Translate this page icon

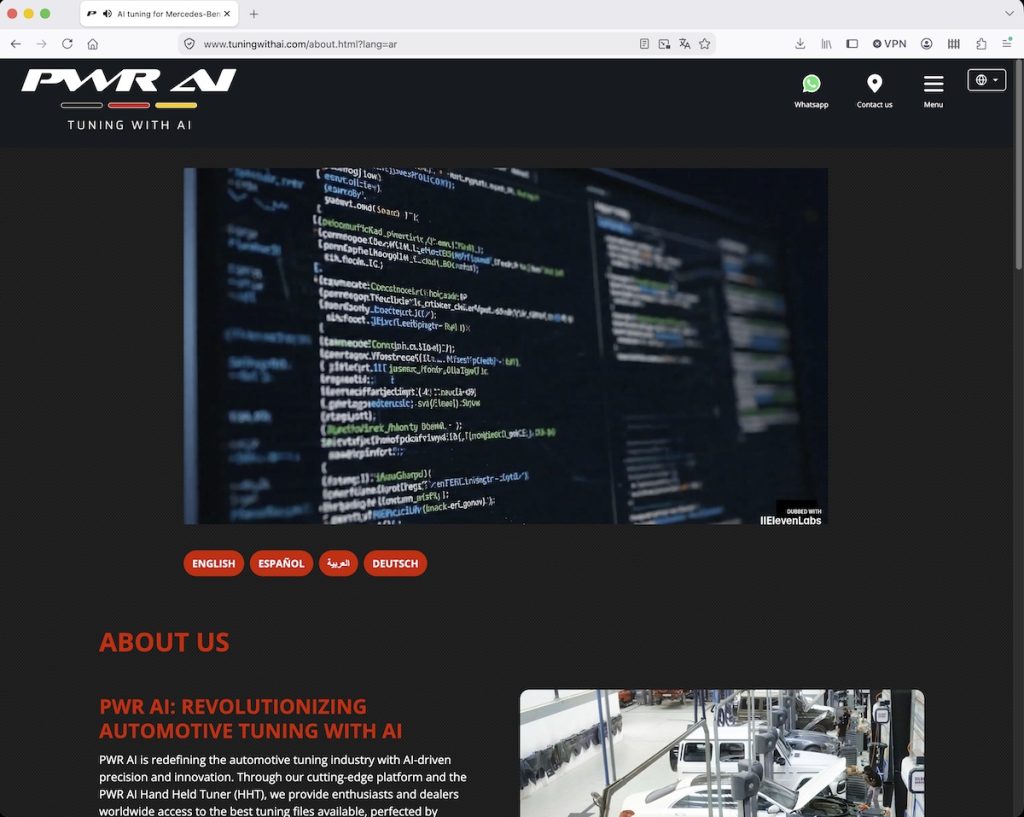(x=684, y=44)
